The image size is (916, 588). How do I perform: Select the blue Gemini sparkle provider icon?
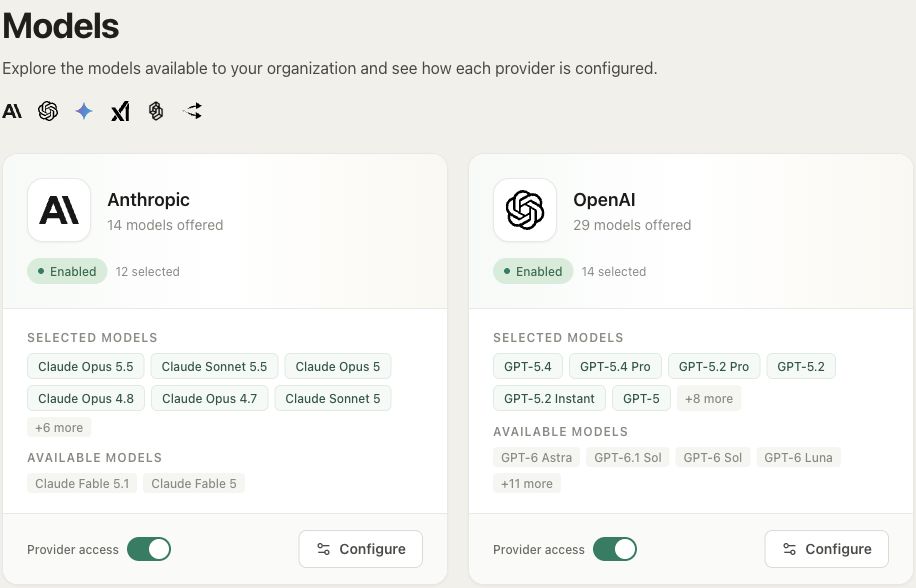point(84,110)
